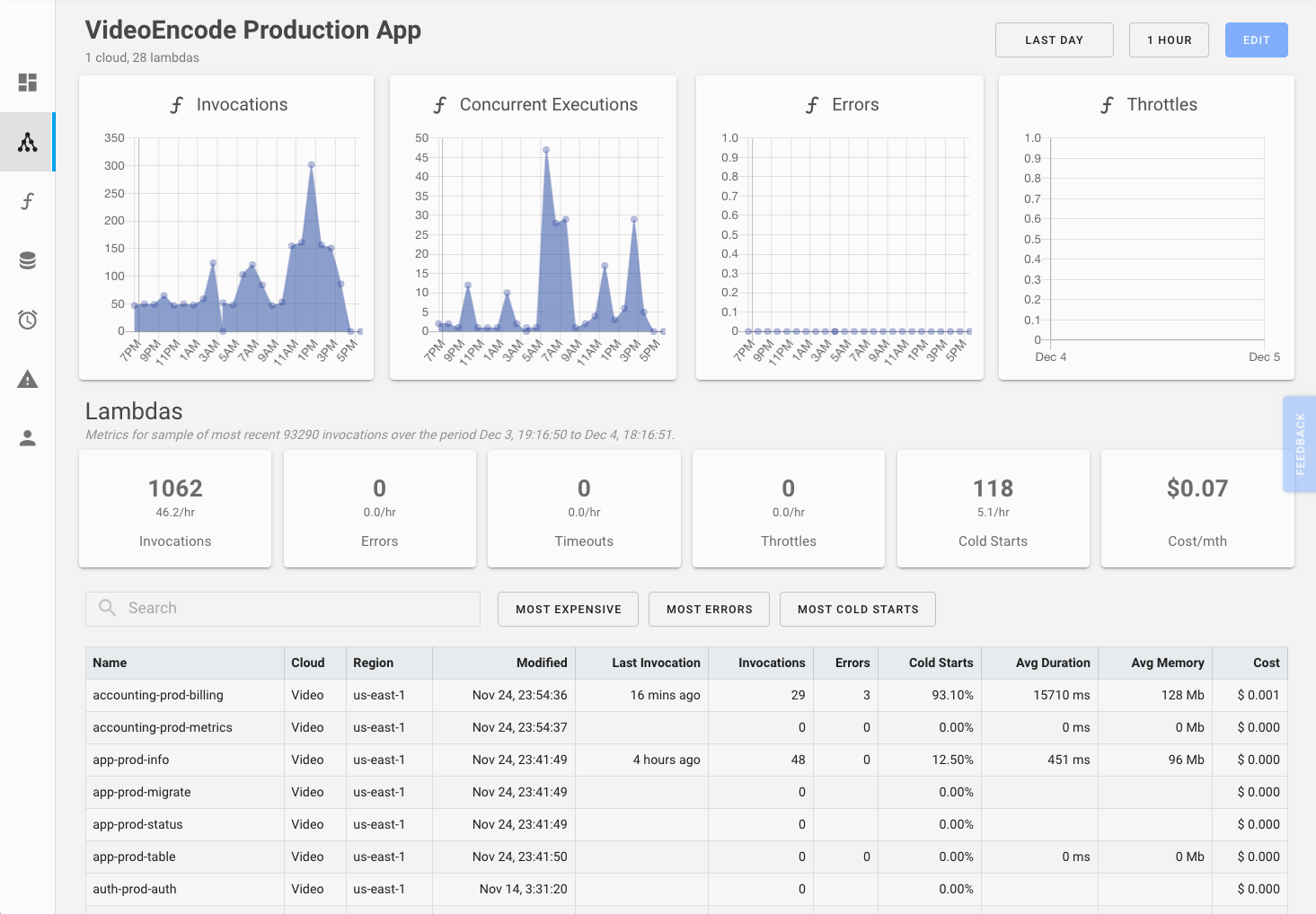Open the app-prod-table lambda row
Screen dimensions: 1316x914
(x=686, y=857)
